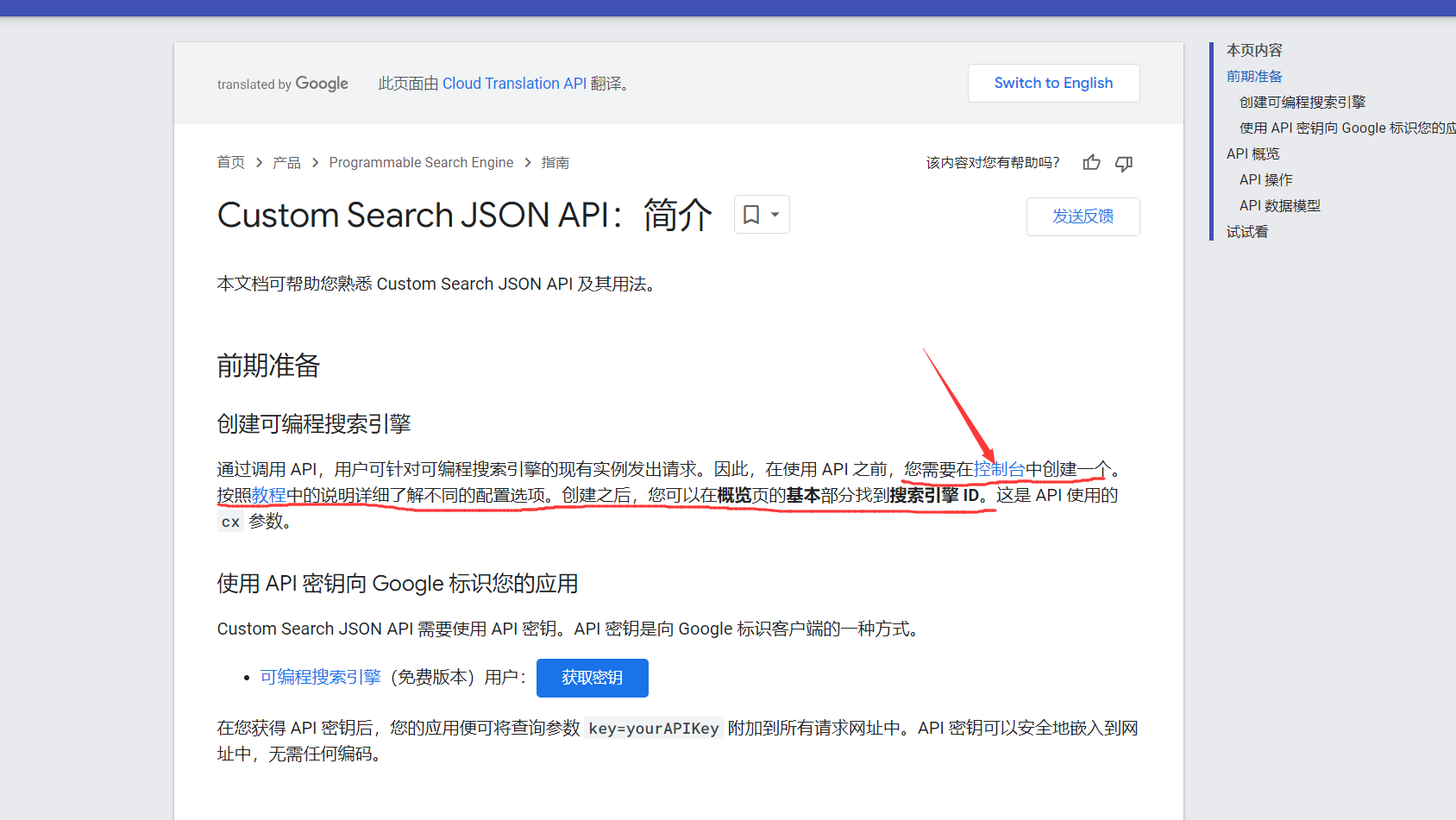Open the Cloud Translation API link
The height and width of the screenshot is (820, 1456).
coord(514,84)
